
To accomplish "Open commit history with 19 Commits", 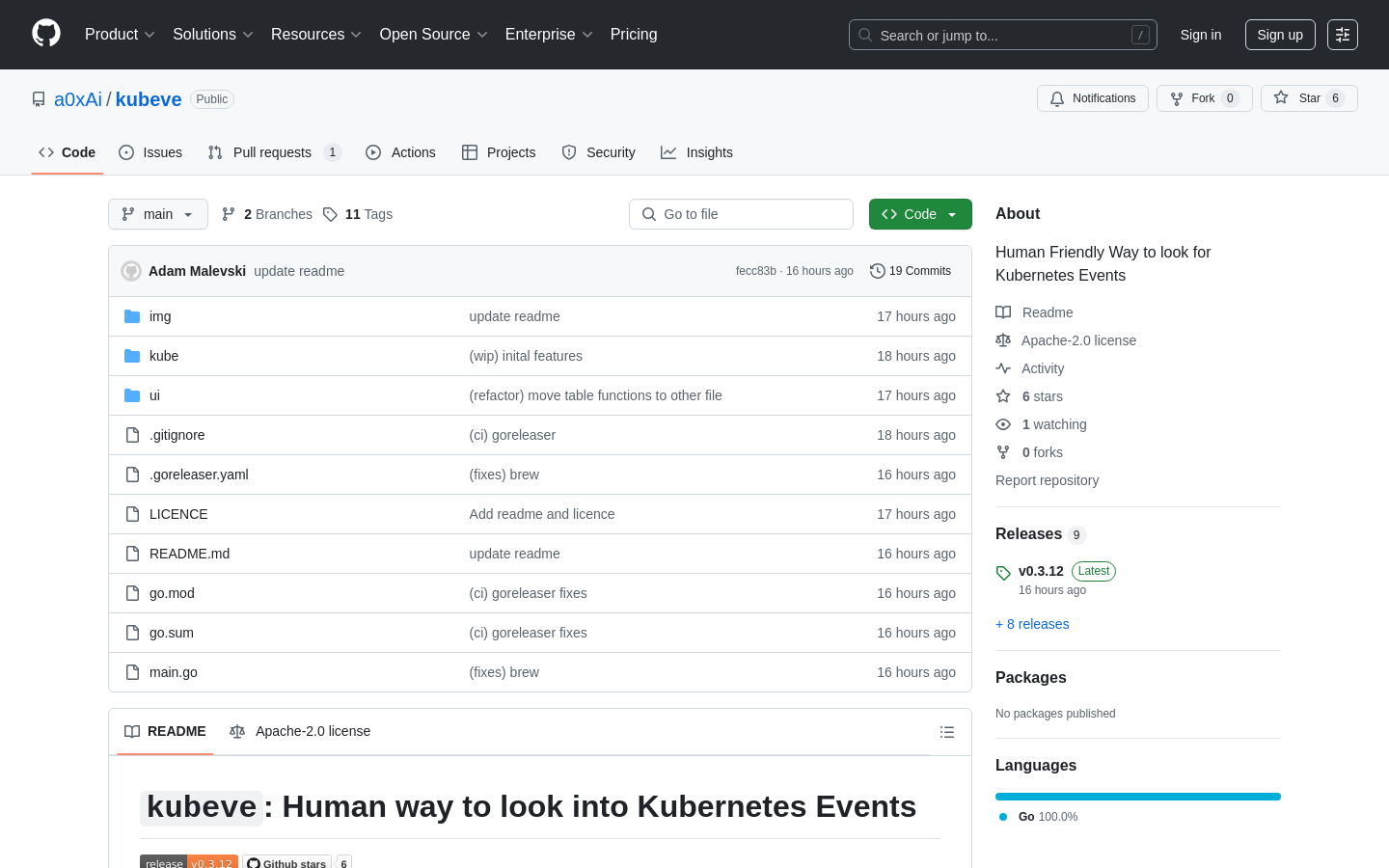I will tap(911, 271).
